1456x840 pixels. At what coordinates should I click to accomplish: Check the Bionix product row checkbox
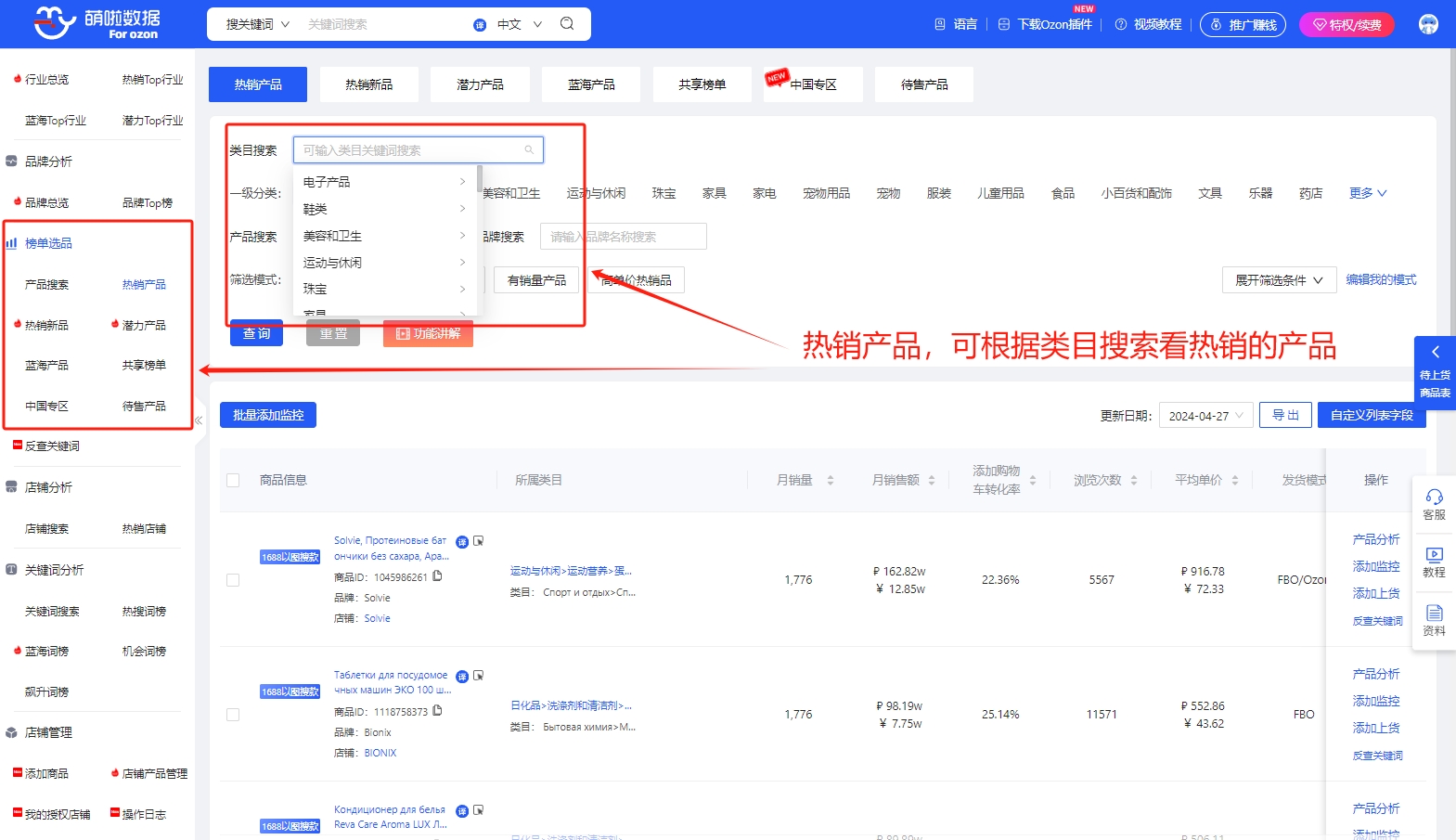point(233,715)
